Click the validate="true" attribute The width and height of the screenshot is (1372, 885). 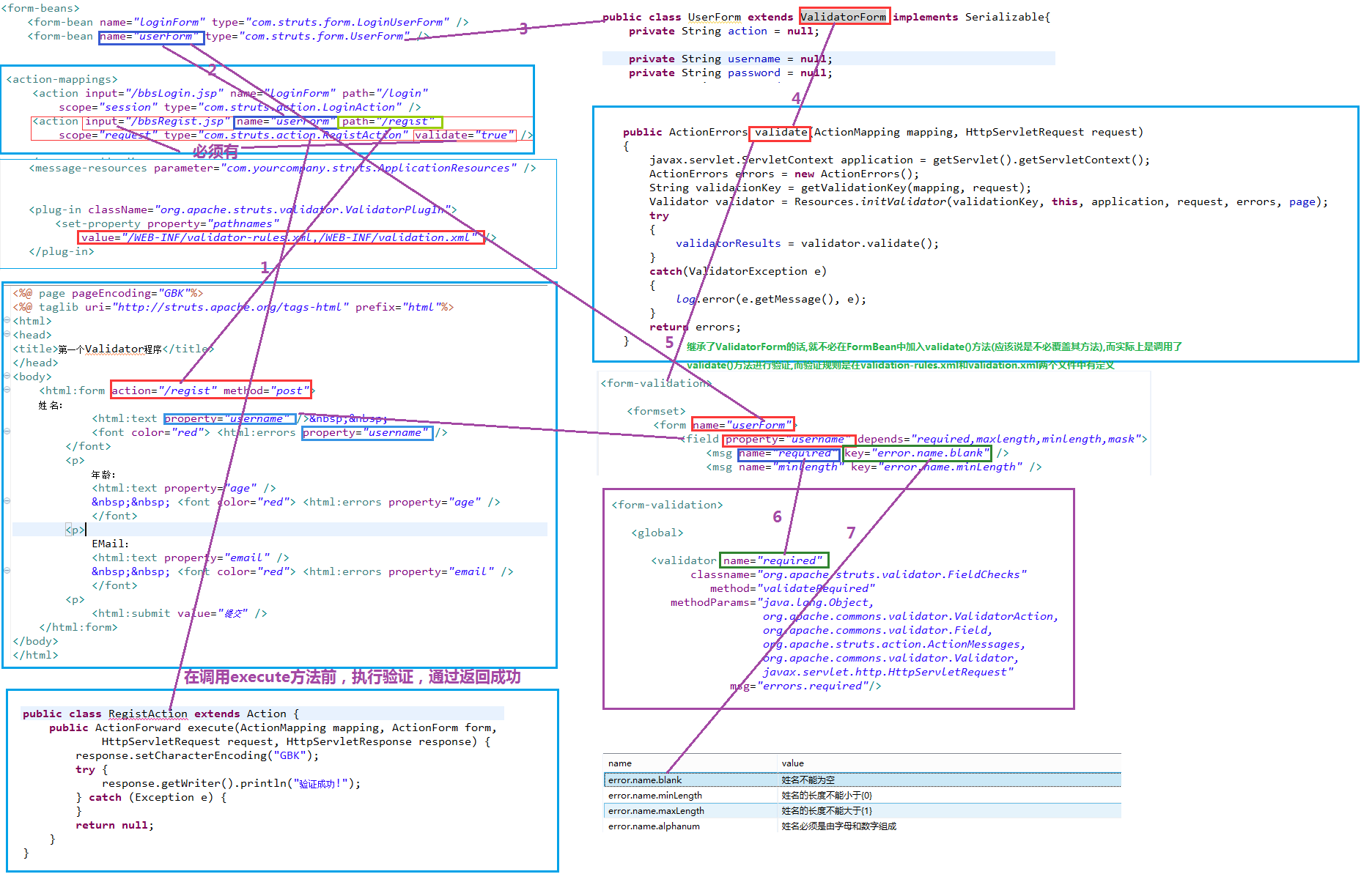465,135
